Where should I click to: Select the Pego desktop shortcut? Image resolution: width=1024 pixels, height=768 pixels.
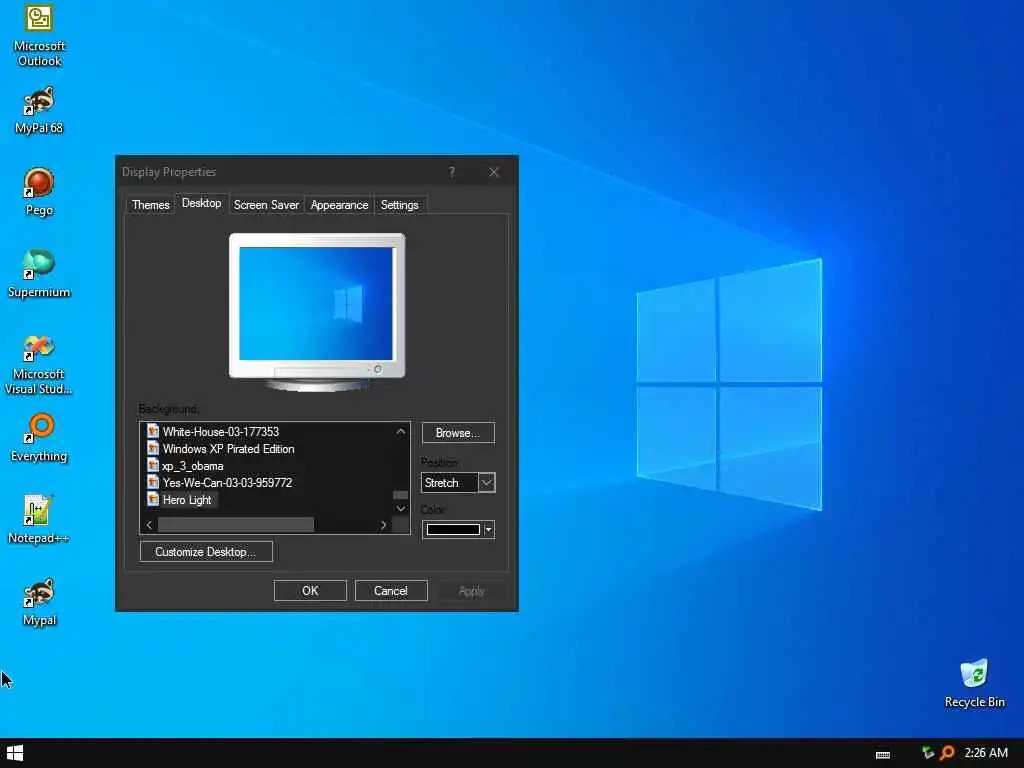click(x=39, y=192)
